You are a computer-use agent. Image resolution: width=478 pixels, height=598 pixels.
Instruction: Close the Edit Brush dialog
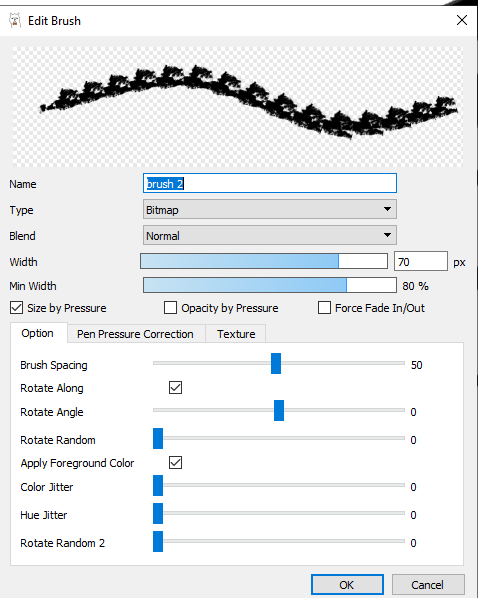[x=462, y=20]
